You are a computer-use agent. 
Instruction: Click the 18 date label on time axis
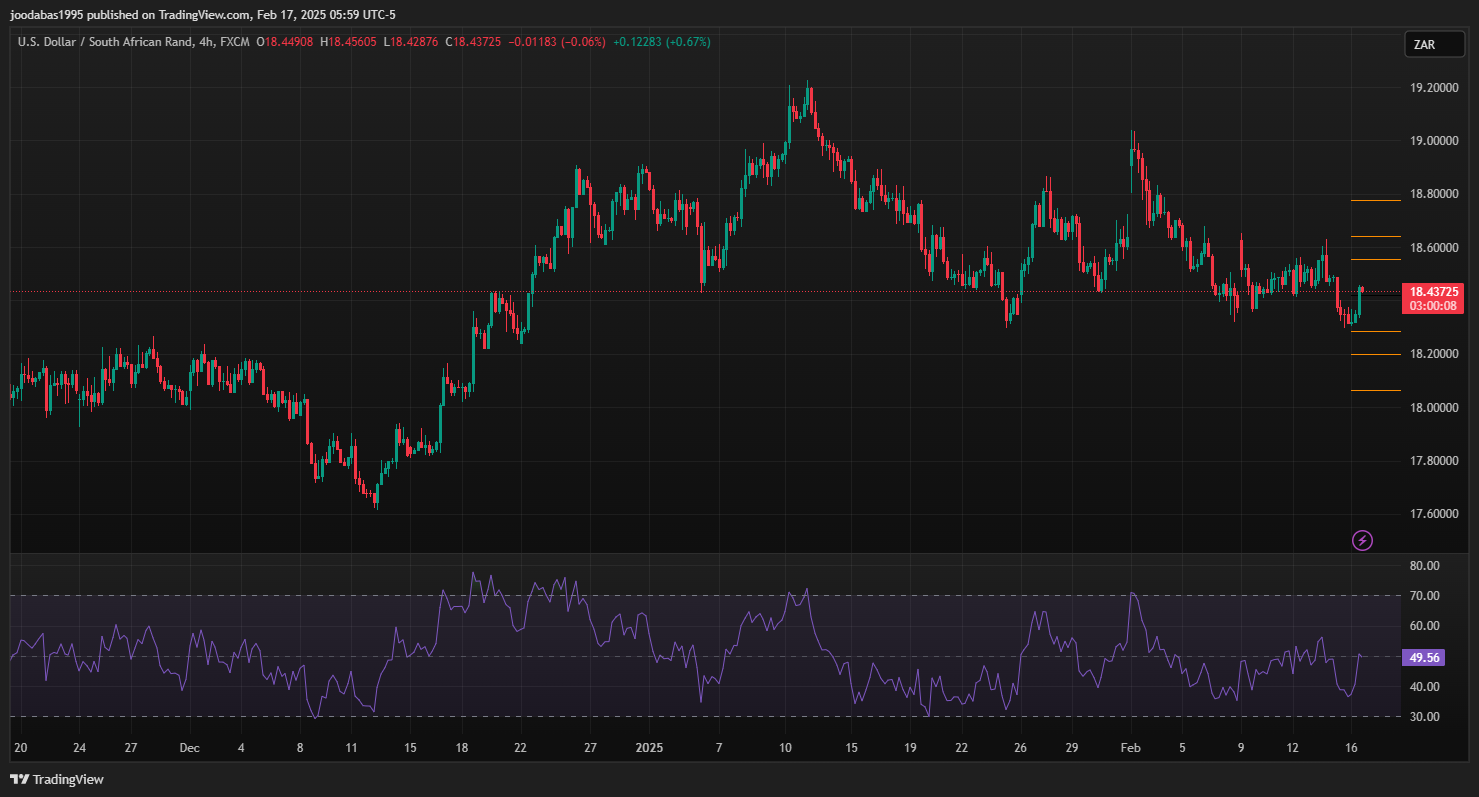pos(462,748)
